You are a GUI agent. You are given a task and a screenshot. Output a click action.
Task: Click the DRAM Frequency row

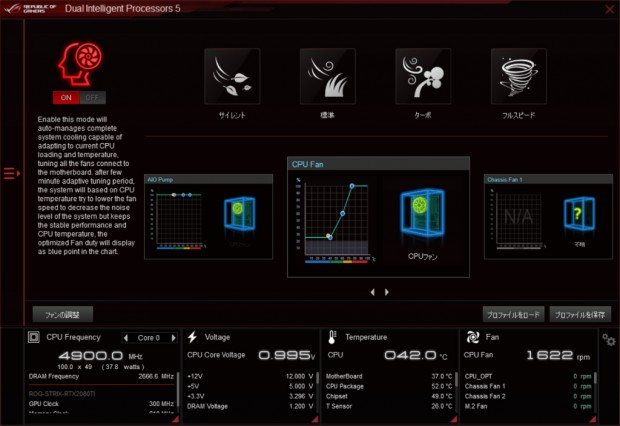[101, 376]
